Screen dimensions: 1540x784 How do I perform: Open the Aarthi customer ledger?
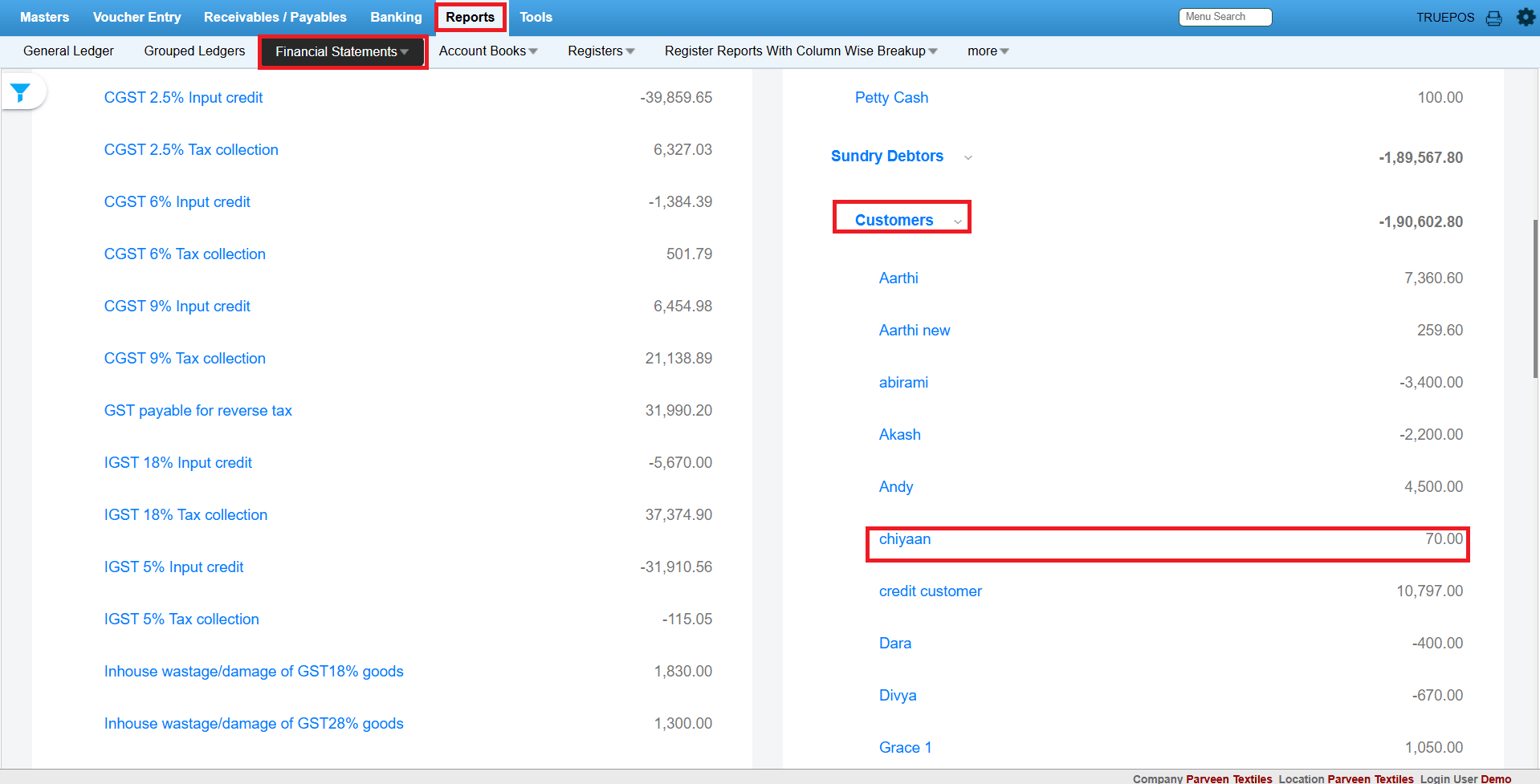pos(898,278)
